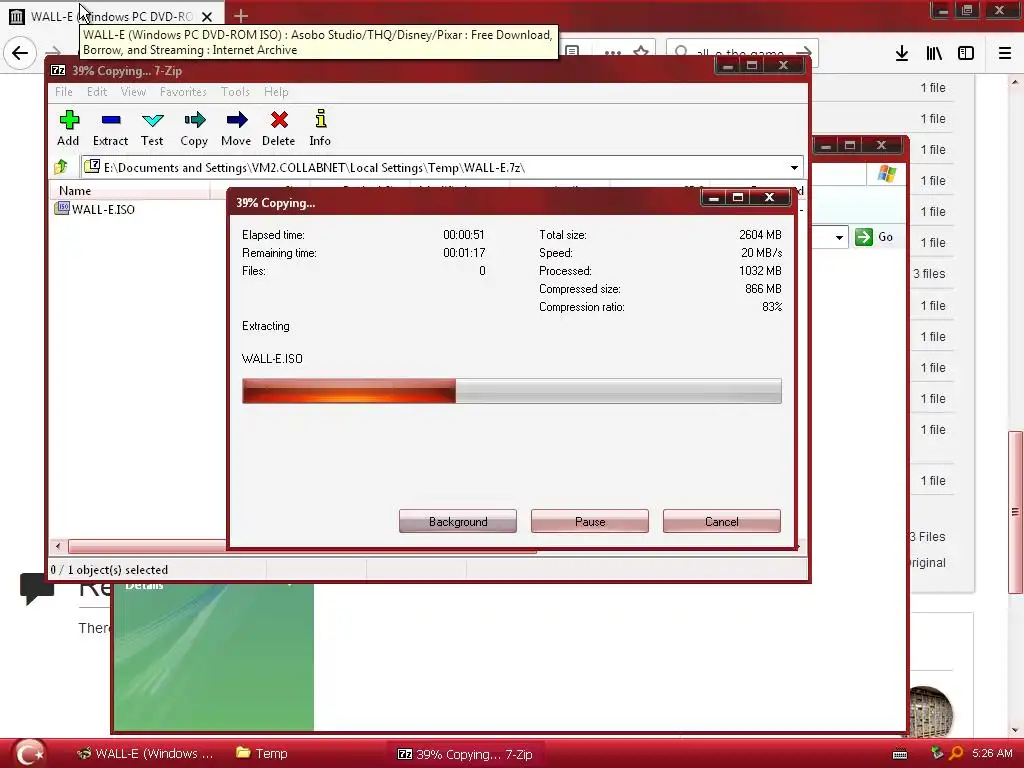Select WALL-E.ISO in the file list

tap(95, 209)
